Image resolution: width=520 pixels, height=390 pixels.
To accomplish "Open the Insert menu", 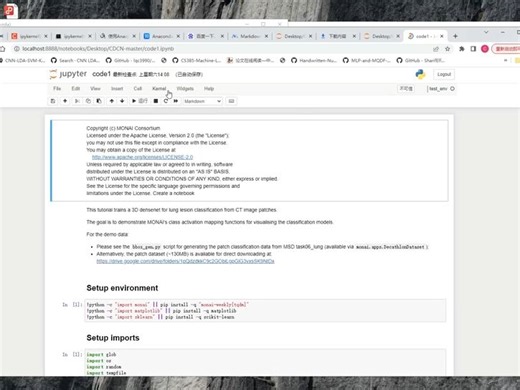I will point(117,89).
